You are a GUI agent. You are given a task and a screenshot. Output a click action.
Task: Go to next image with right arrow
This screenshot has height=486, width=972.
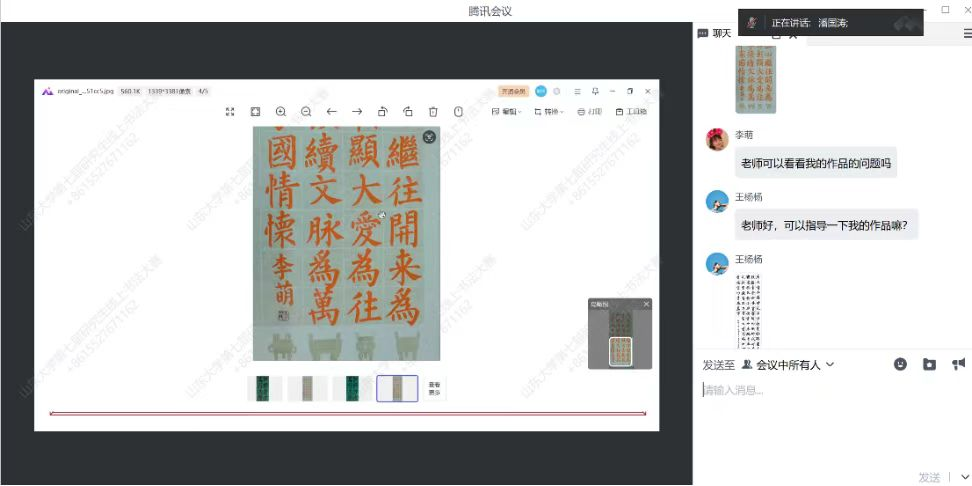(x=357, y=112)
